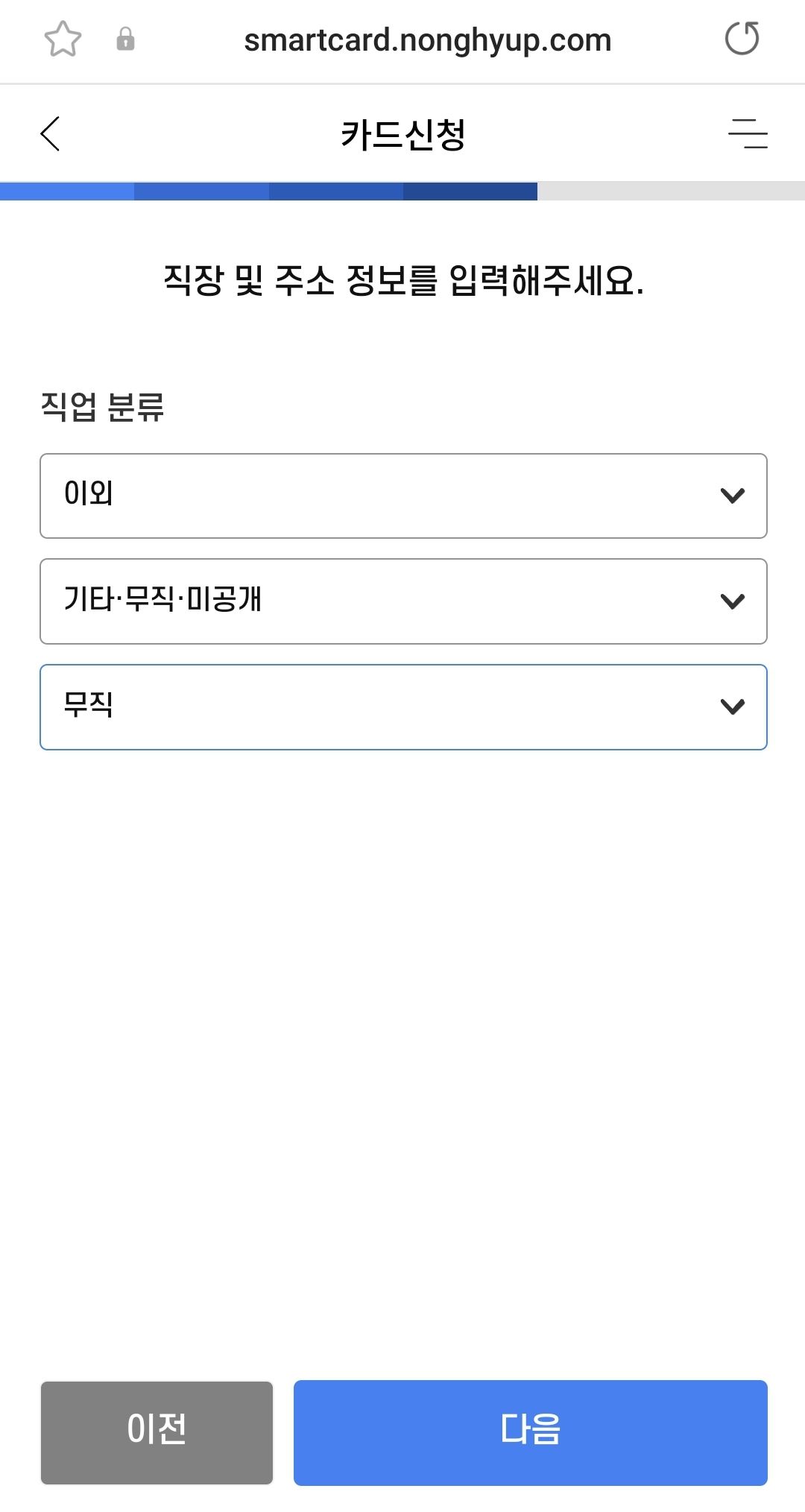
Task: Open the 기타·무직·미공개 dropdown
Action: coord(402,601)
